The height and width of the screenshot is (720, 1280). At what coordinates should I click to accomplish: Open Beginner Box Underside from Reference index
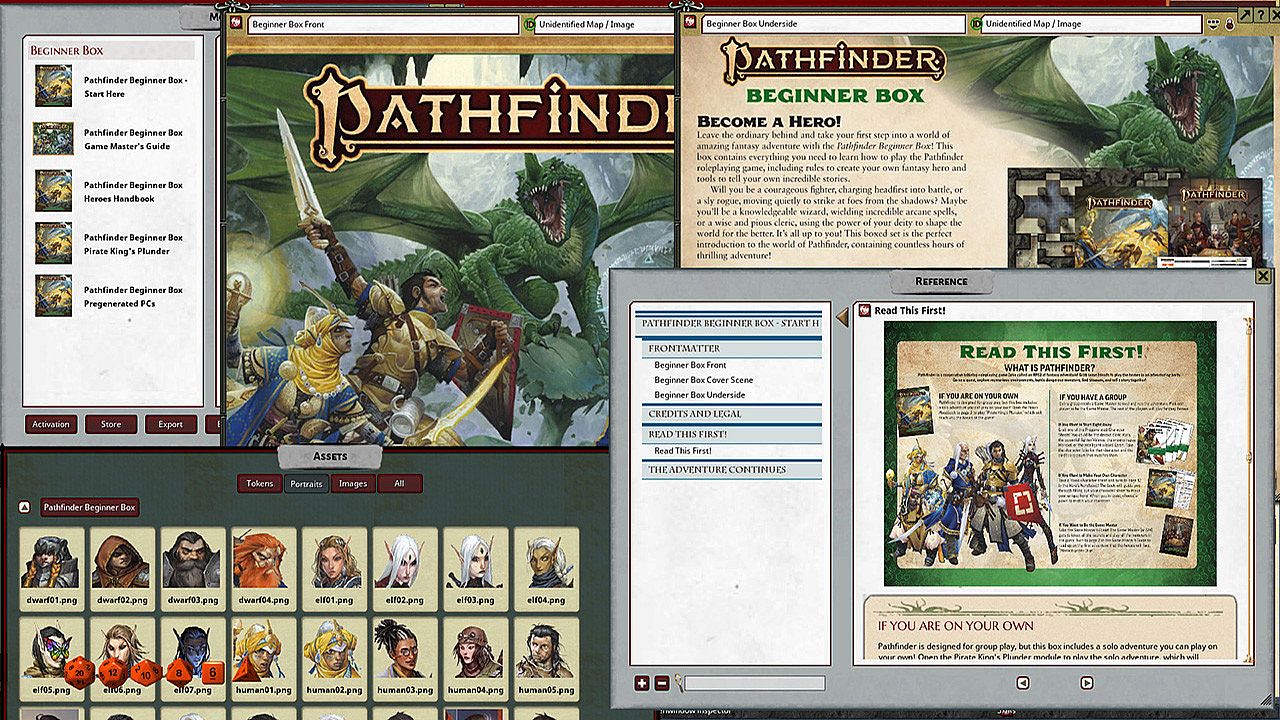pos(700,395)
